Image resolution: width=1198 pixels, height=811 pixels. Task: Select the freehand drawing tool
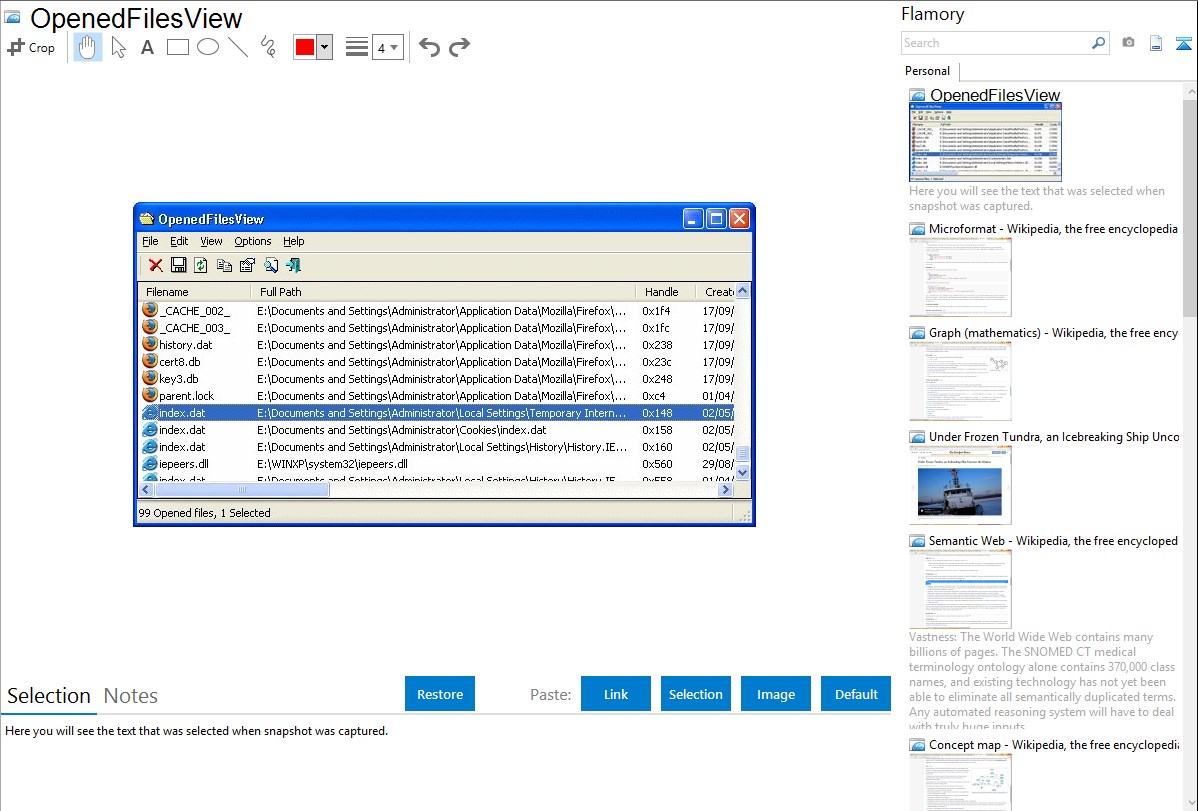click(268, 47)
